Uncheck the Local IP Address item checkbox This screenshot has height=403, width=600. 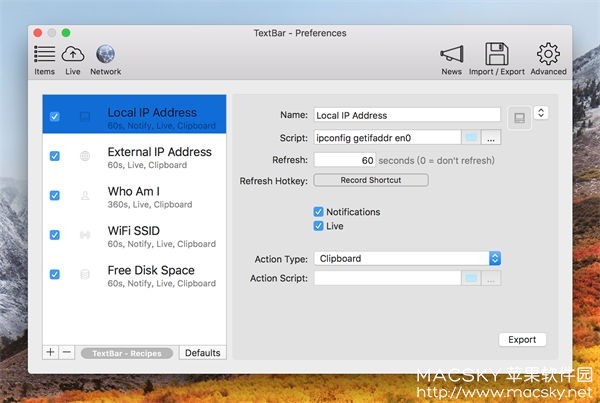click(55, 116)
